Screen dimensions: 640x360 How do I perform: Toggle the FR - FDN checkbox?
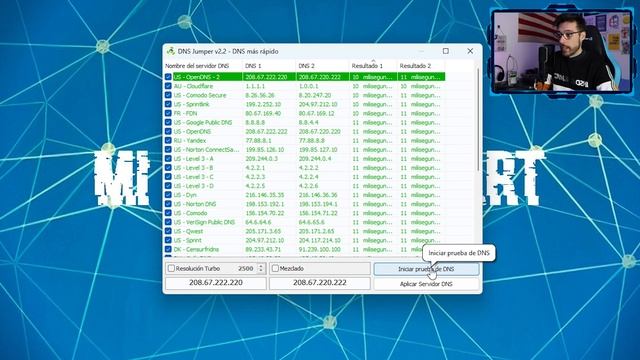168,113
